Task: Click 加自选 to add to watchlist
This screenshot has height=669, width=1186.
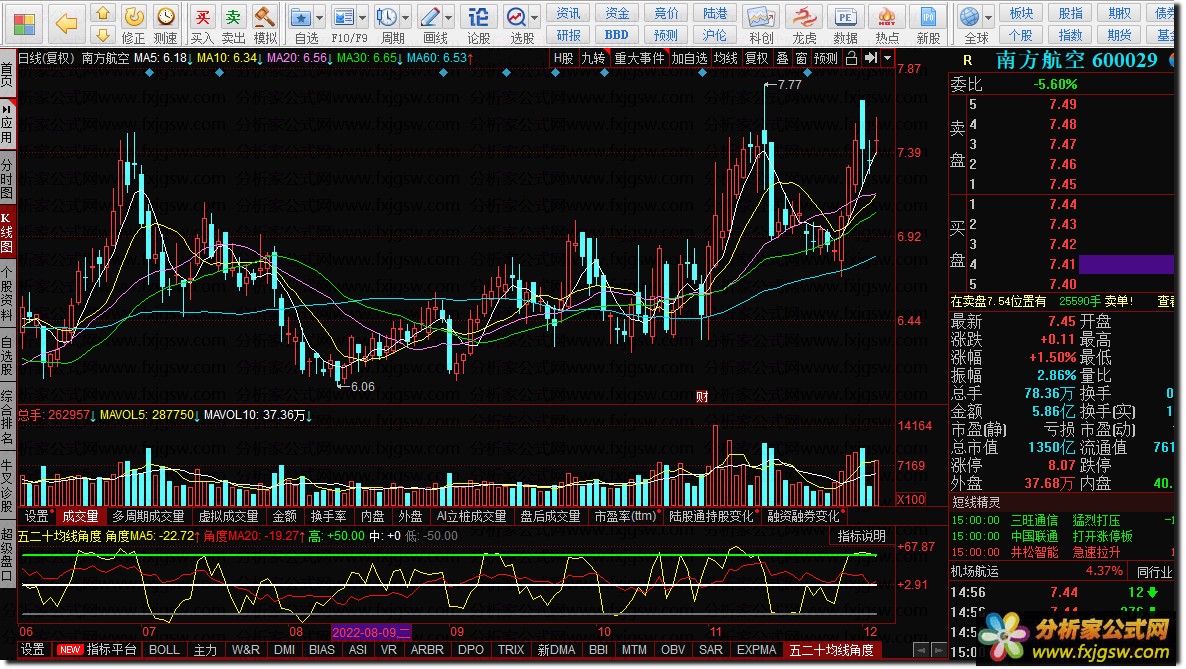Action: (x=689, y=58)
